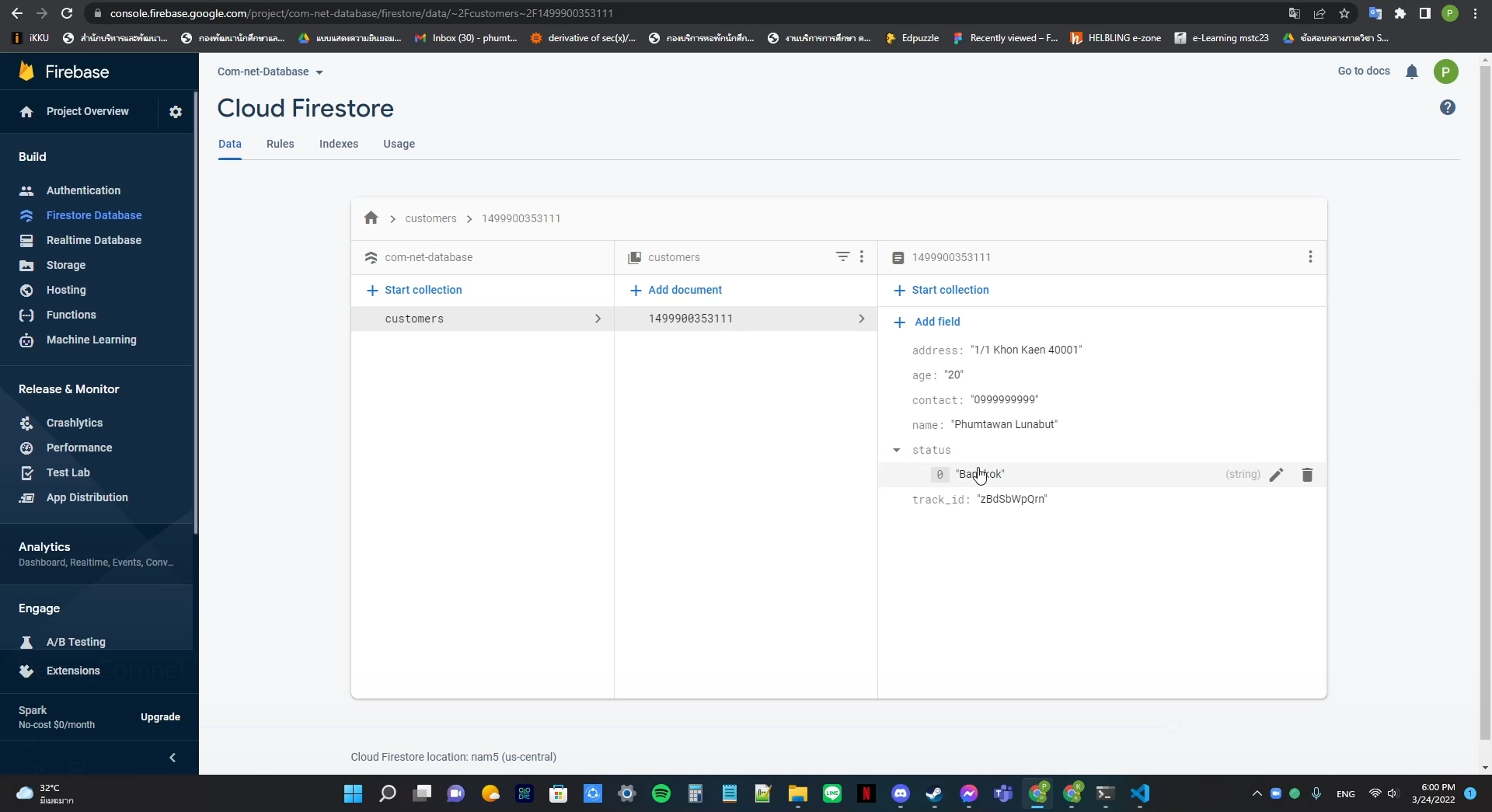Open project settings gear next to Project Overview
Image resolution: width=1492 pixels, height=812 pixels.
[176, 111]
